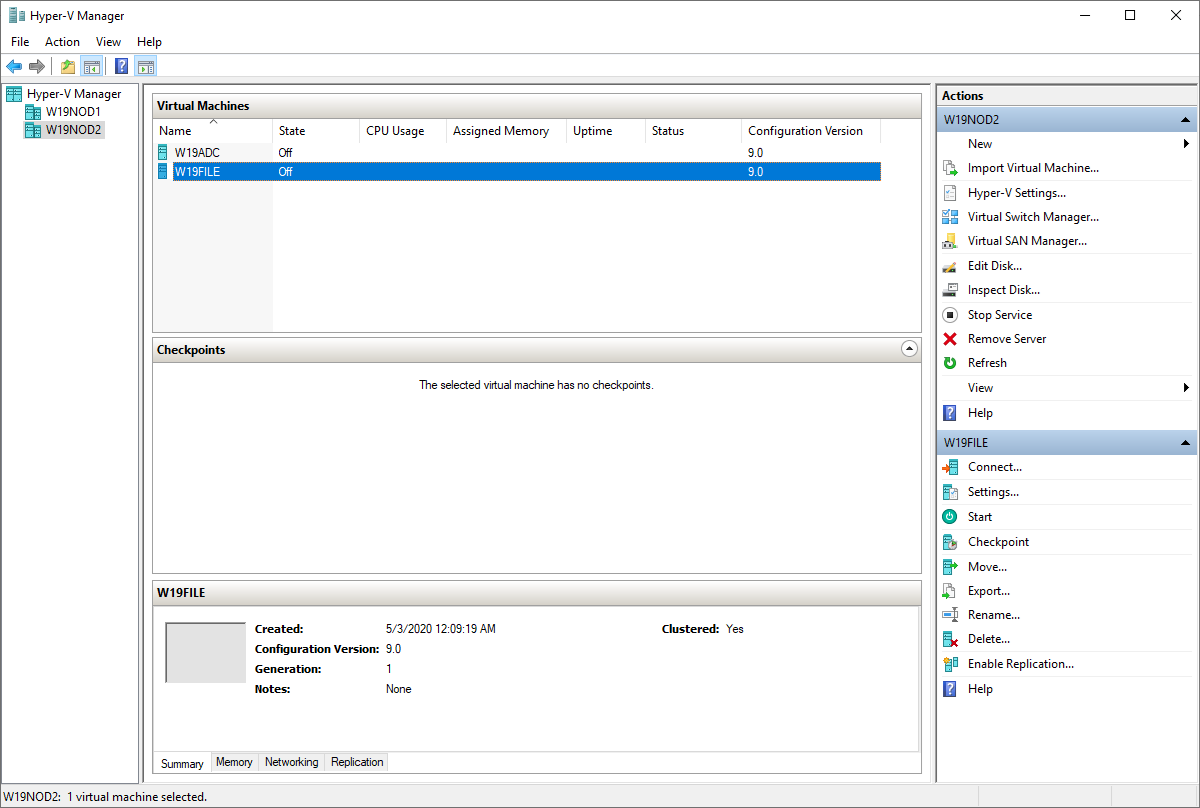Sort by the CPU Usage column header
This screenshot has height=808, width=1200.
pyautogui.click(x=403, y=131)
